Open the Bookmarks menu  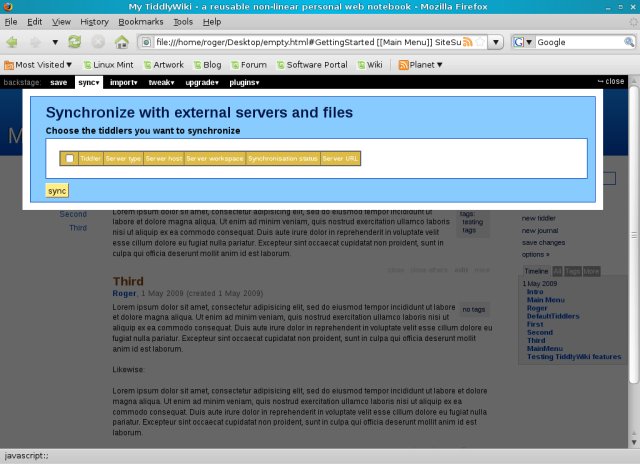pyautogui.click(x=141, y=22)
